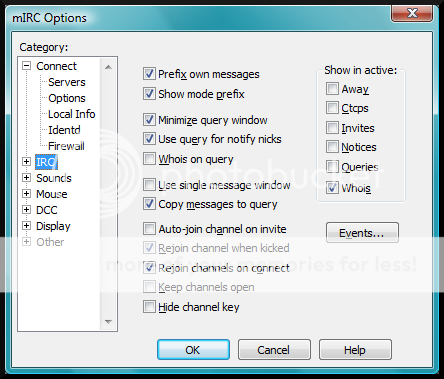Select the Display tree item

(x=53, y=226)
